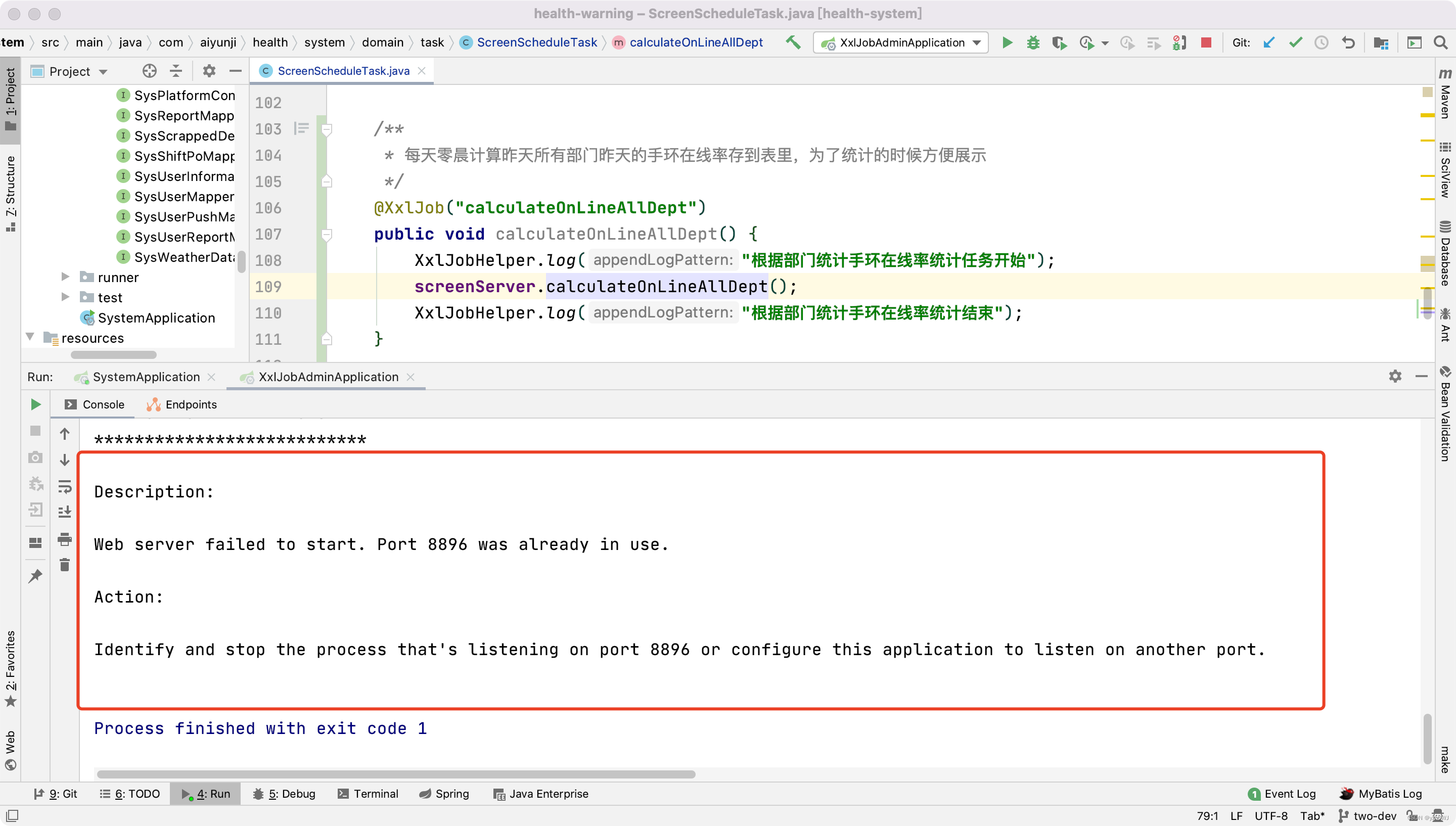Click the Git commit checkmark icon
The height and width of the screenshot is (826, 1456).
point(1295,42)
